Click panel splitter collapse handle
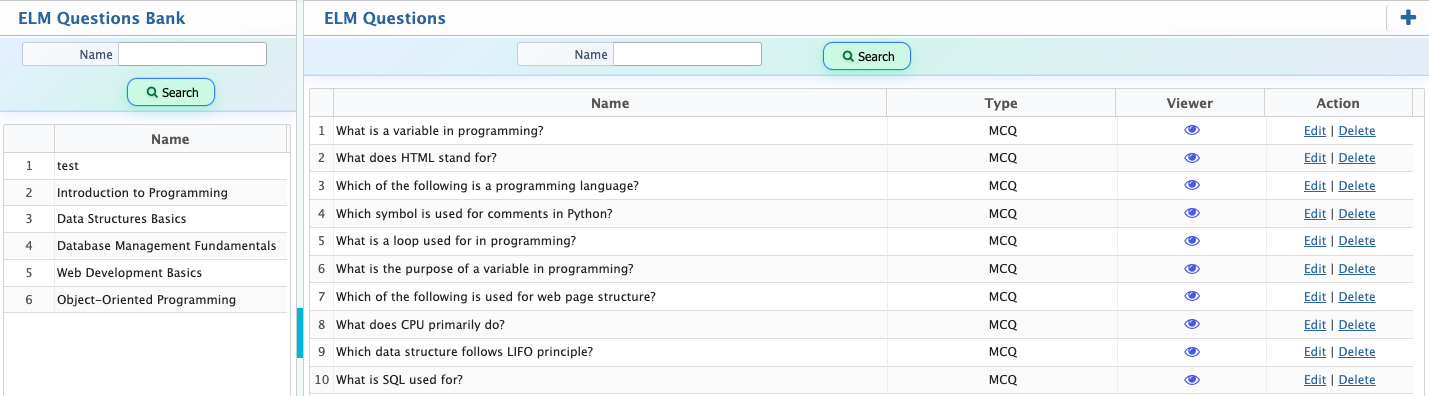The height and width of the screenshot is (396, 1429). click(299, 333)
